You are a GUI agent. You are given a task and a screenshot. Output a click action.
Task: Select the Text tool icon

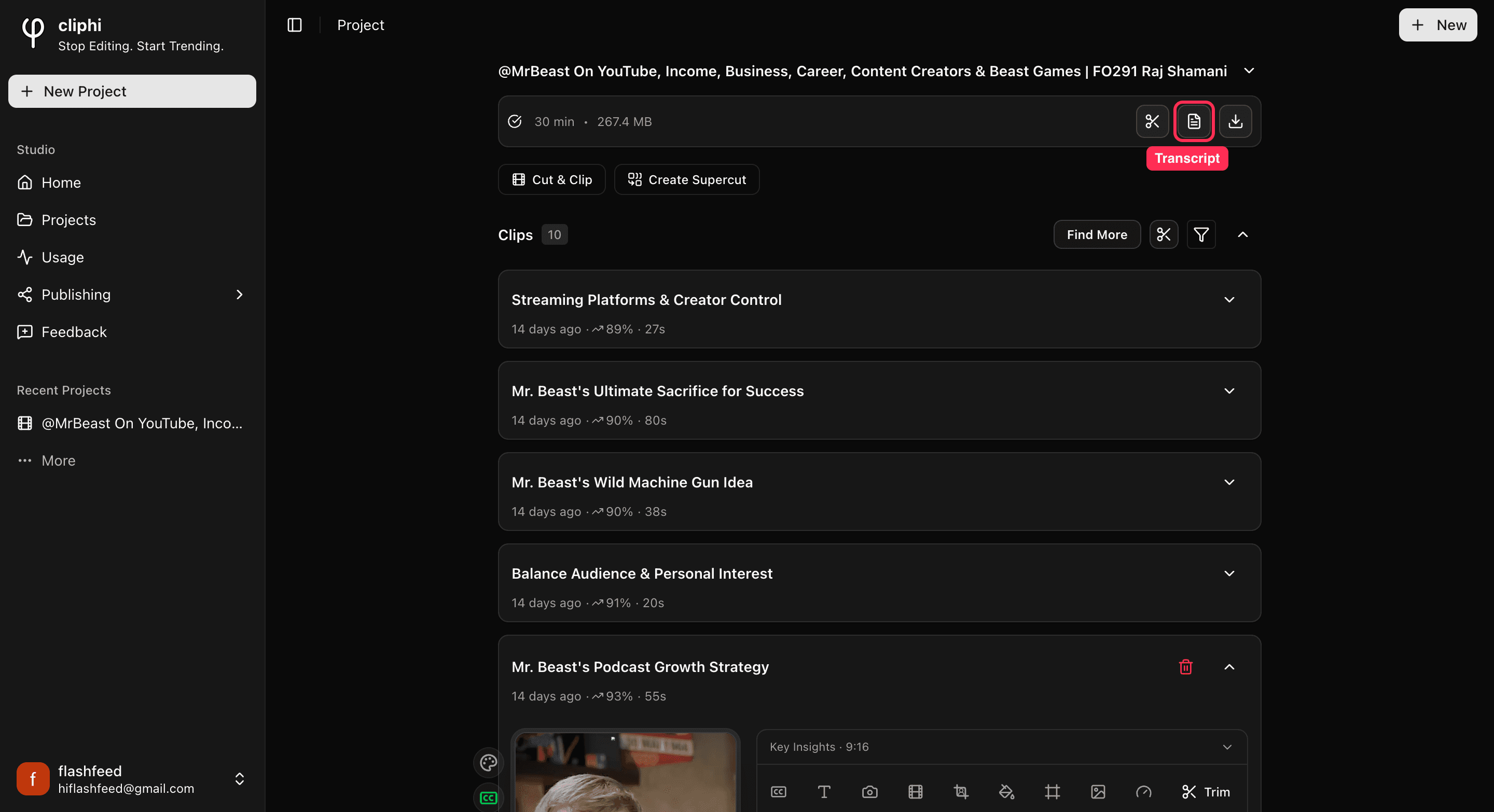click(824, 792)
